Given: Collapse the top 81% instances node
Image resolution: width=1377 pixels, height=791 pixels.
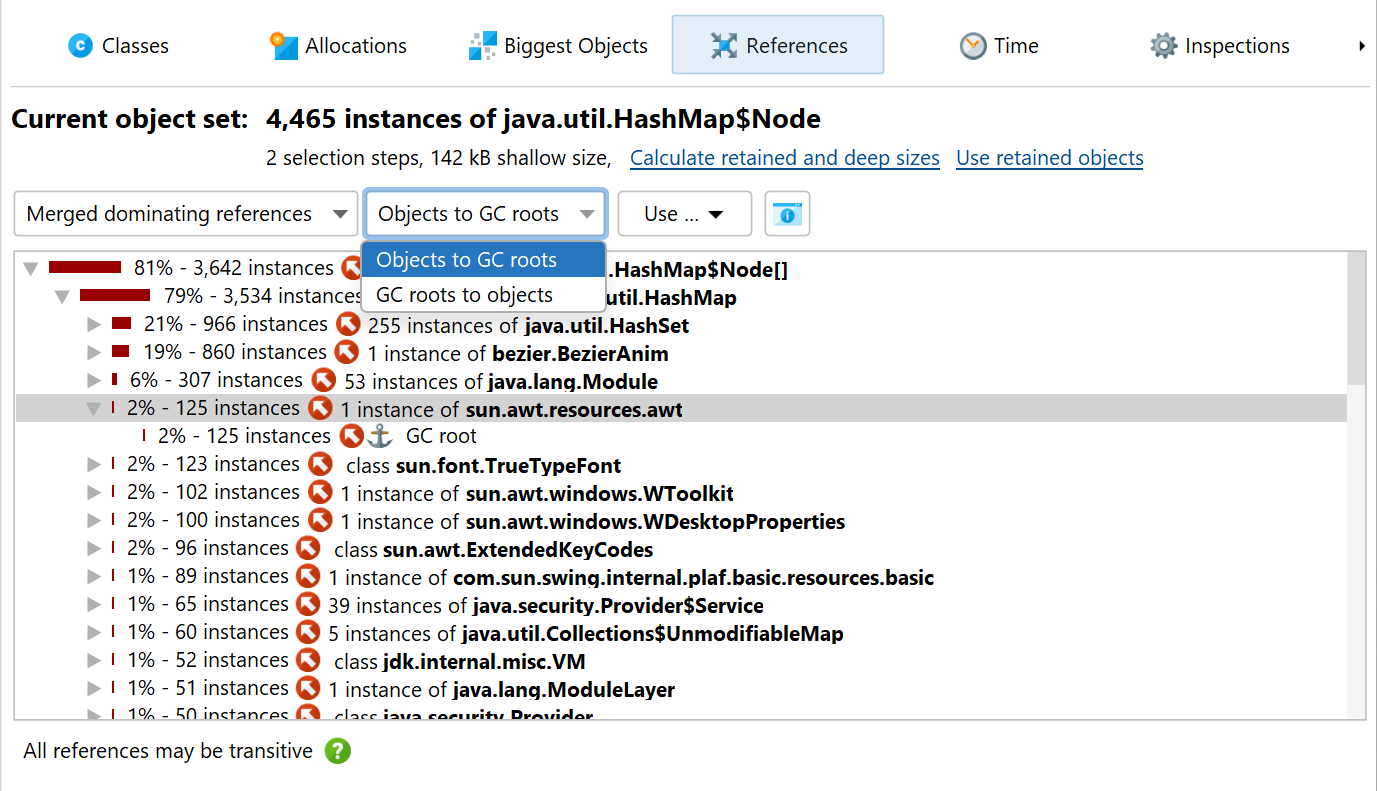Looking at the screenshot, I should 31,269.
